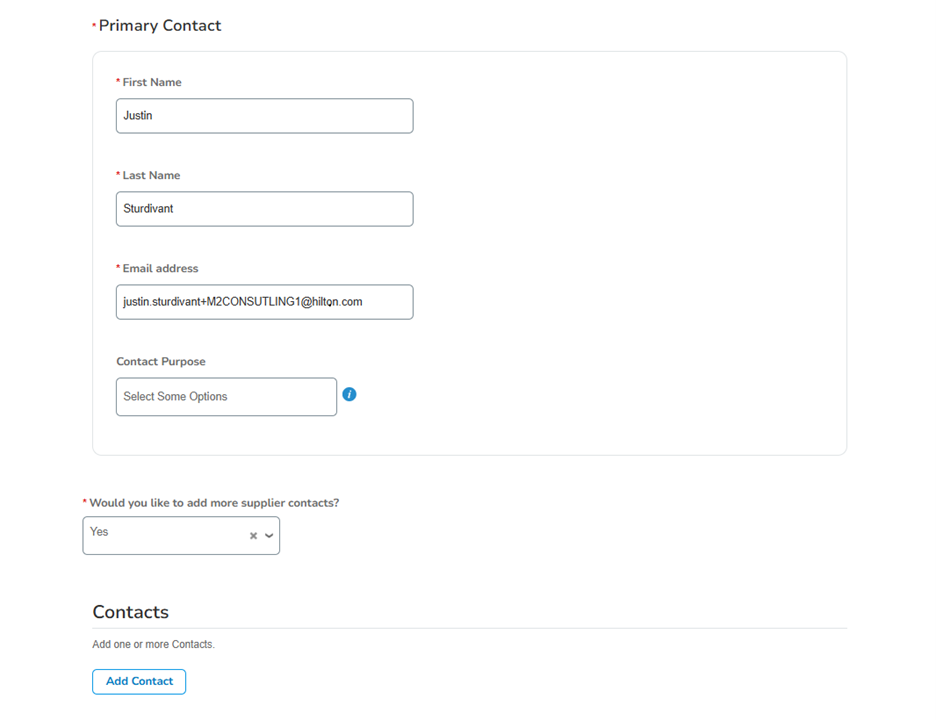Select the Email address input box
936x720 pixels.
tap(264, 302)
